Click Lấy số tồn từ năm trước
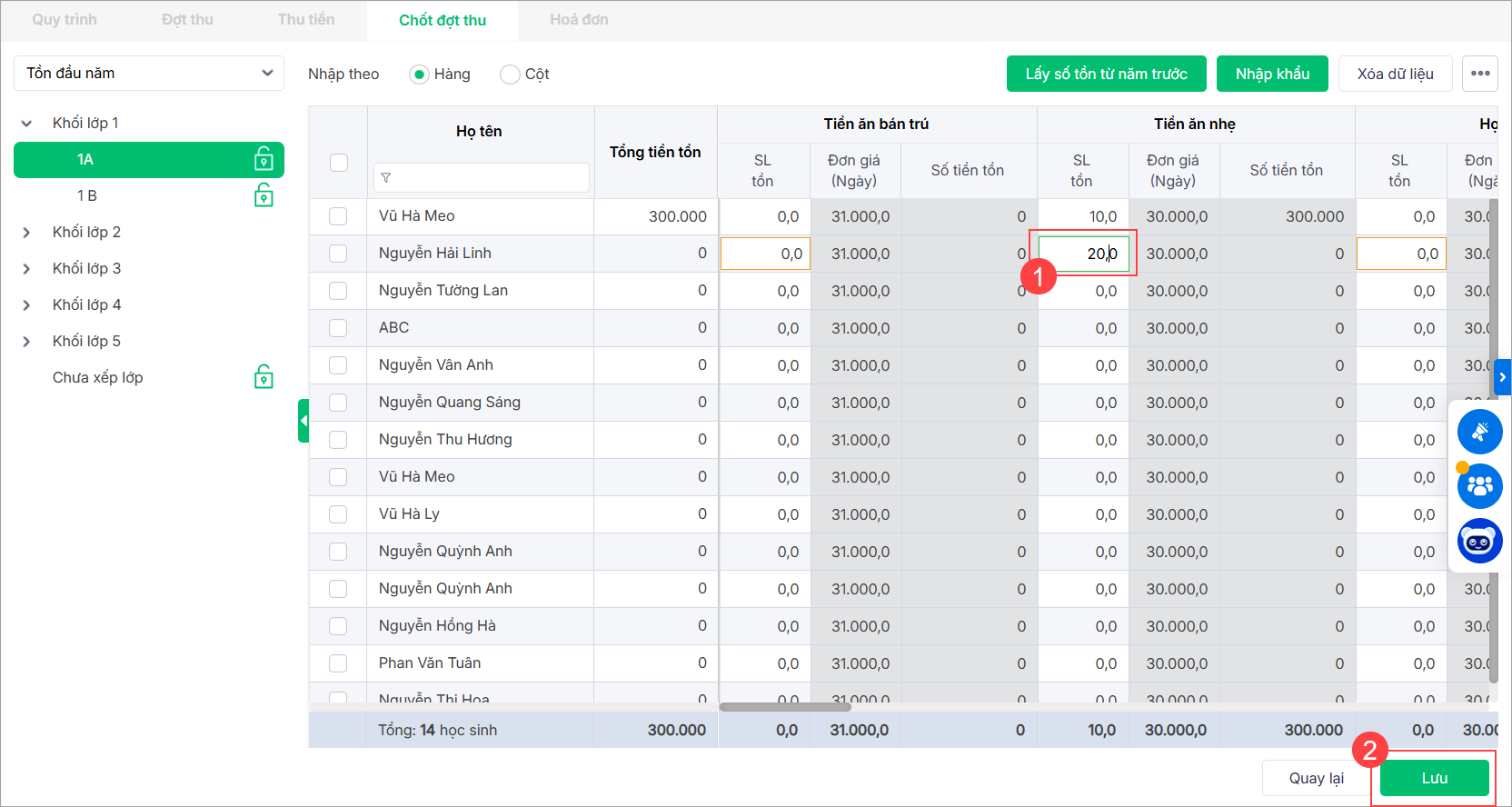The image size is (1512, 807). (x=1106, y=75)
